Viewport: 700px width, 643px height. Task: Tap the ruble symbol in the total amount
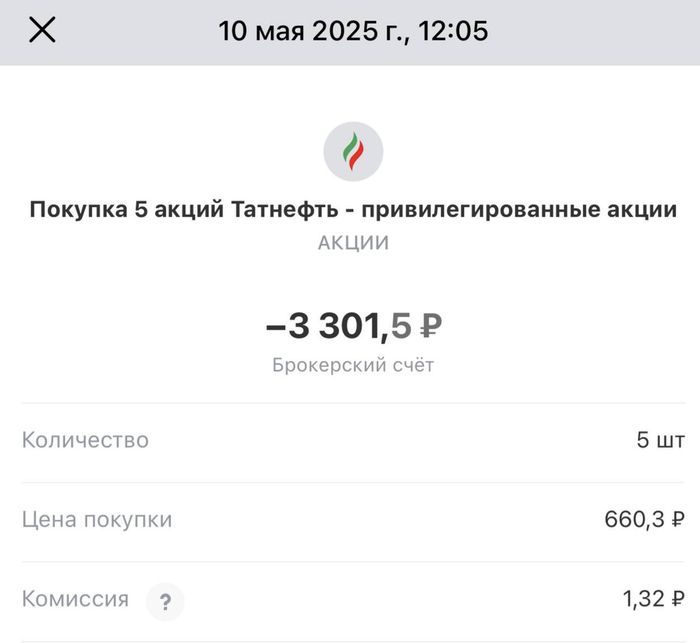click(429, 325)
